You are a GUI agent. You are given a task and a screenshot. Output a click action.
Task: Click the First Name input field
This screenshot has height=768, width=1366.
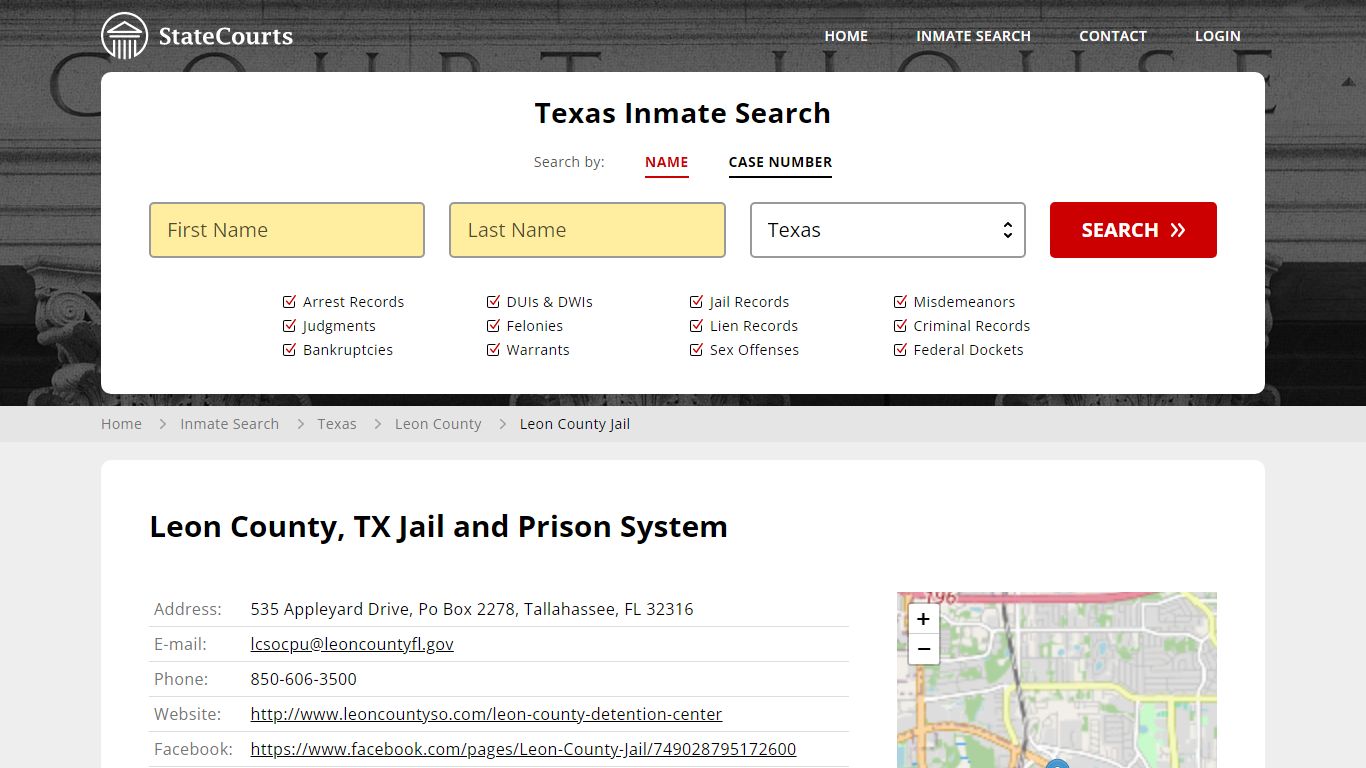(x=287, y=230)
